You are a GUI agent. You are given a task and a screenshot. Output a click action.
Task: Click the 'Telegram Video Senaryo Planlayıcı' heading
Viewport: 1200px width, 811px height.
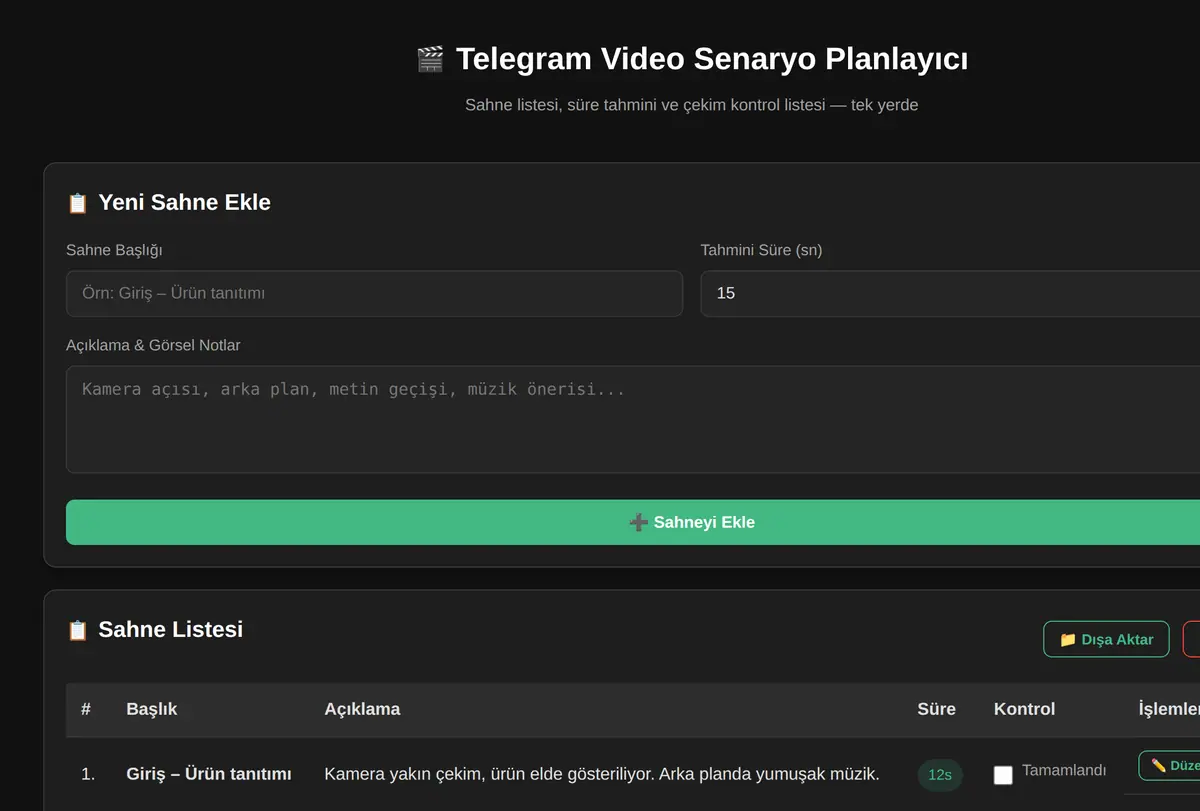pyautogui.click(x=712, y=59)
